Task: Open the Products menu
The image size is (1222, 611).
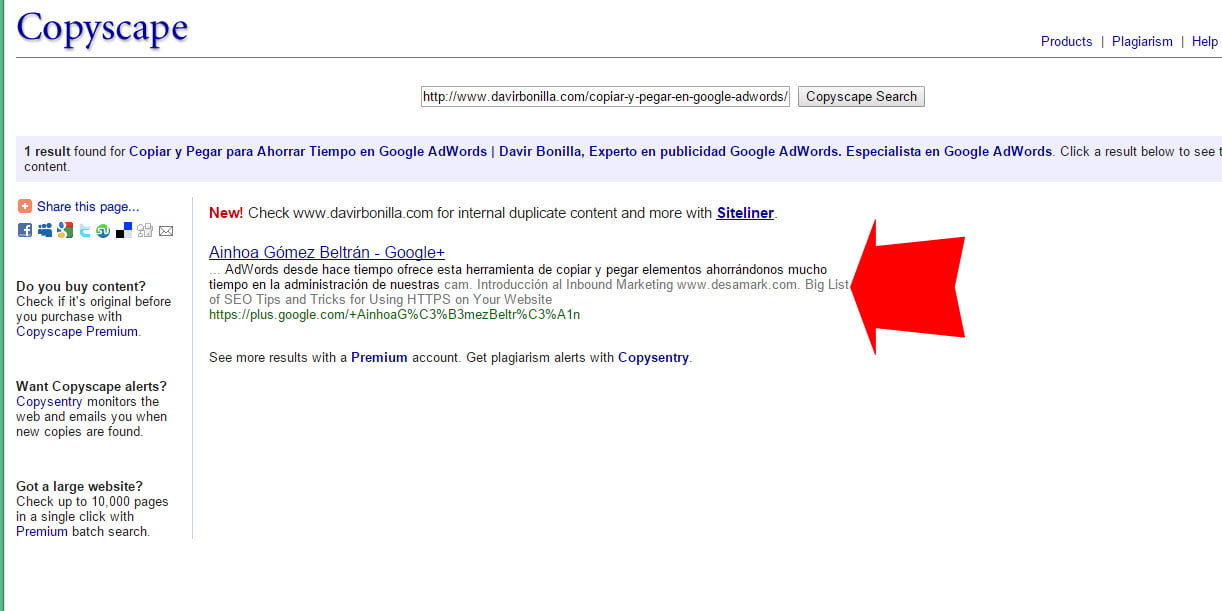Action: pos(1066,41)
